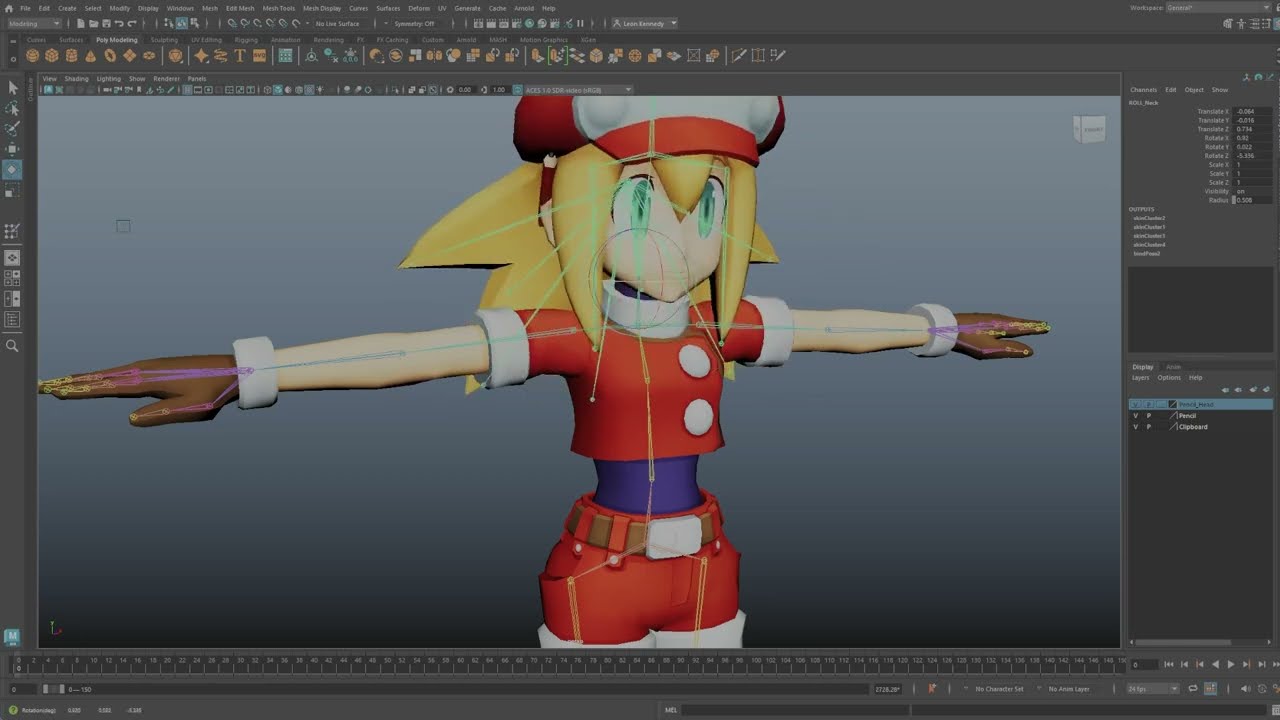
Task: Toggle V visibility for Clipboard layer
Action: [x=1135, y=427]
